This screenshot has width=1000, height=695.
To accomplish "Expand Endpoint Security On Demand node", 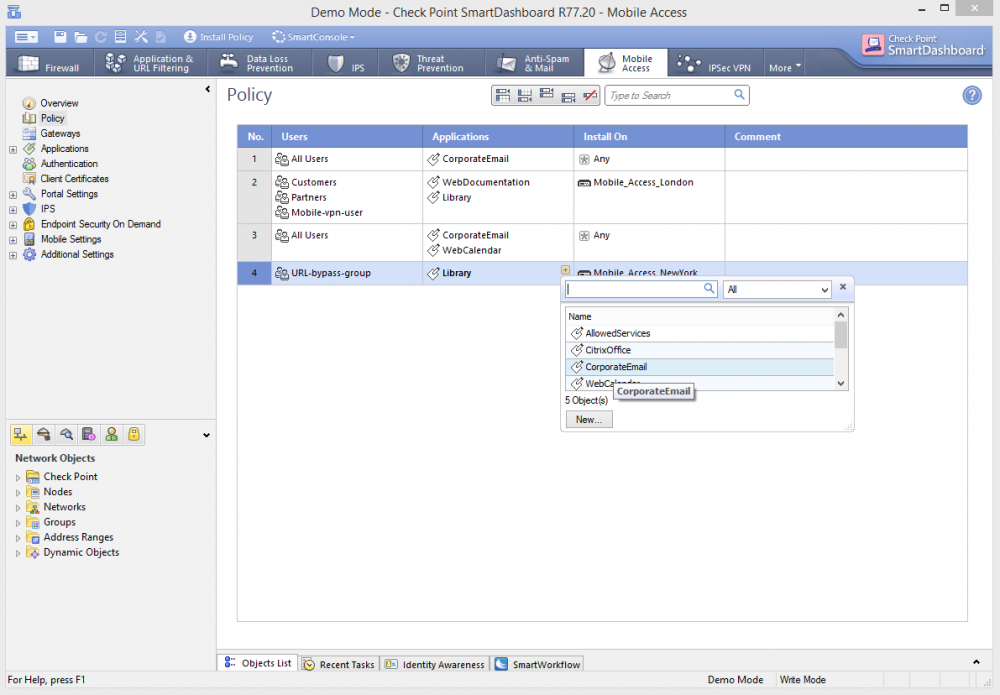I will coord(13,225).
